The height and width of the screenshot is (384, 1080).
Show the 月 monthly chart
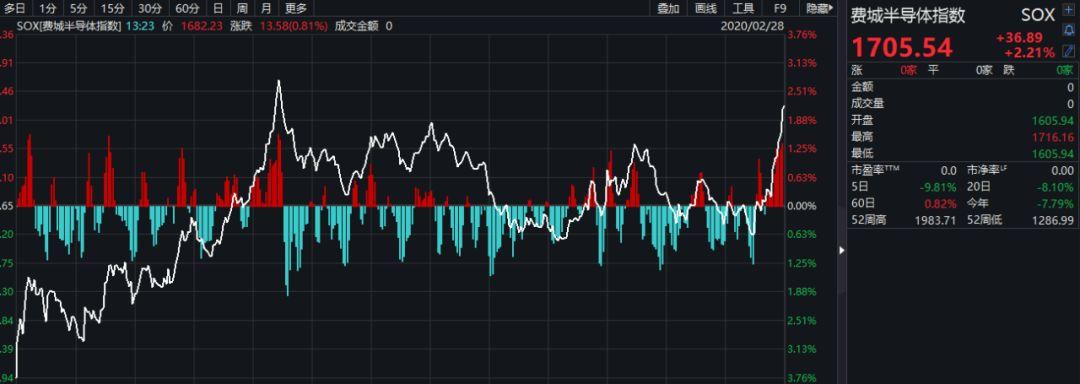pyautogui.click(x=266, y=8)
